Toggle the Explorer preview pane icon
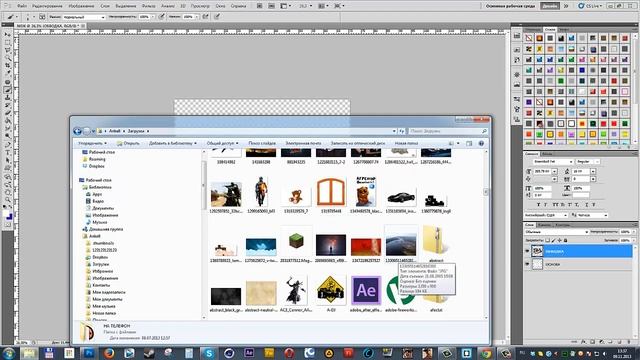The height and width of the screenshot is (360, 640). click(x=469, y=143)
